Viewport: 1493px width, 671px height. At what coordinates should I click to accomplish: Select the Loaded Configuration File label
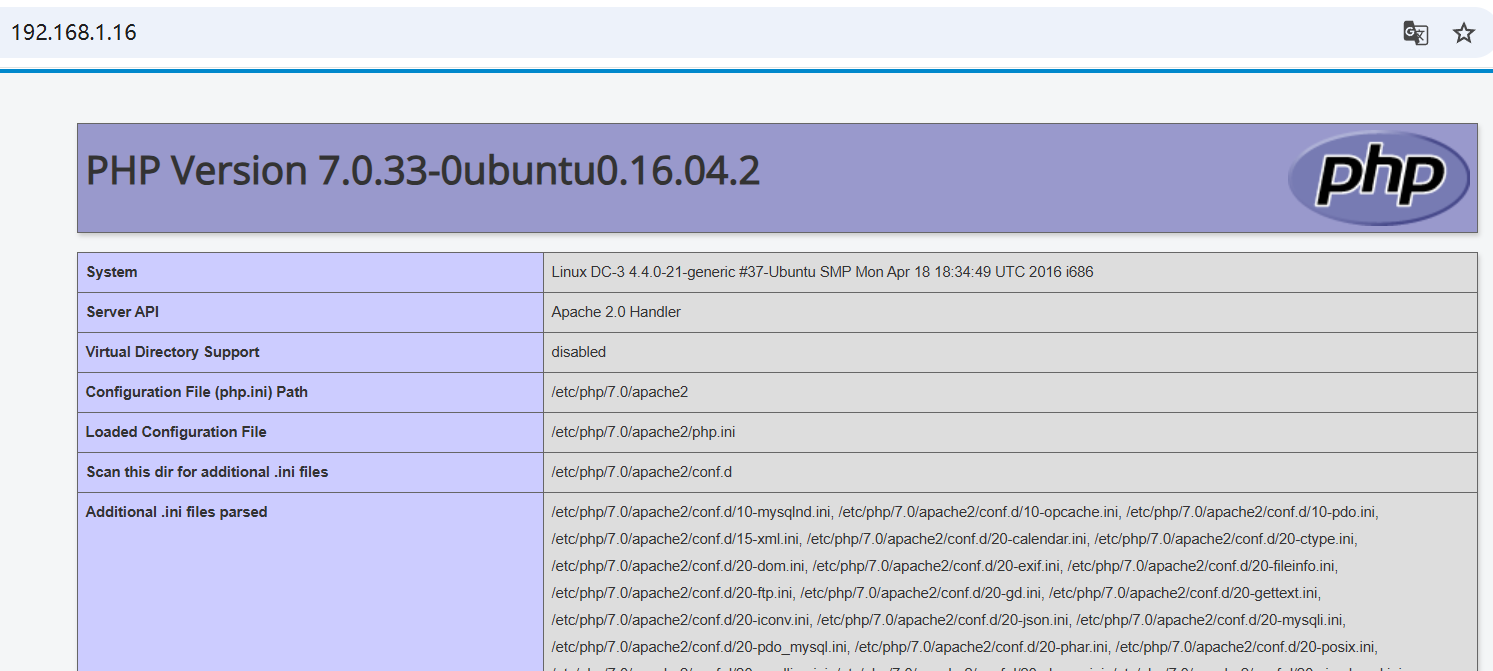click(x=176, y=432)
